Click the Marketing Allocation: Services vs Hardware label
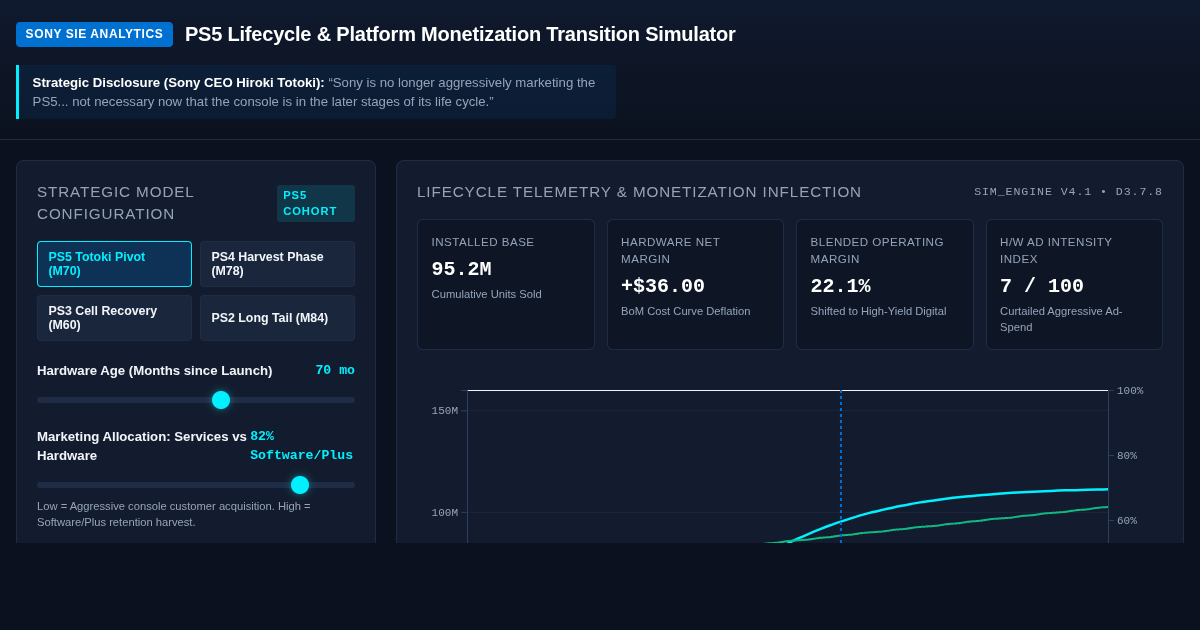This screenshot has width=1200, height=630. pyautogui.click(x=142, y=446)
